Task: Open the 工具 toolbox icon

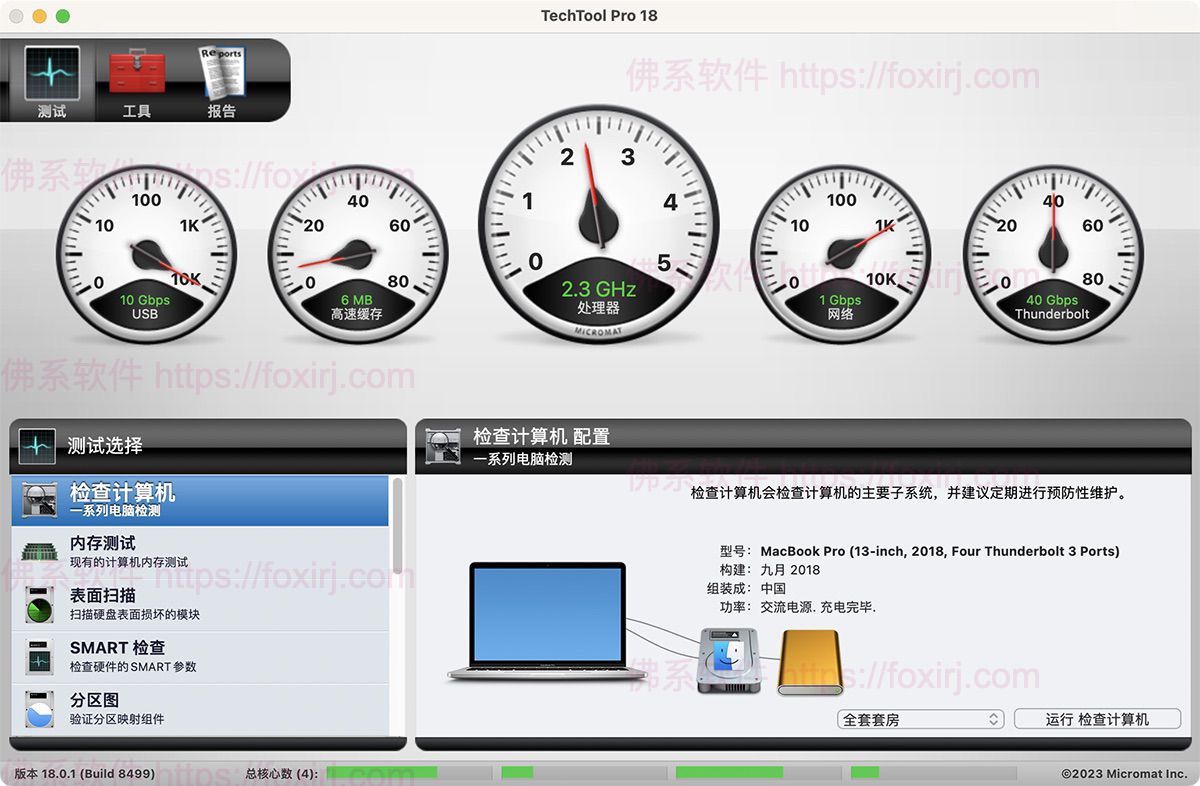Action: pyautogui.click(x=137, y=80)
